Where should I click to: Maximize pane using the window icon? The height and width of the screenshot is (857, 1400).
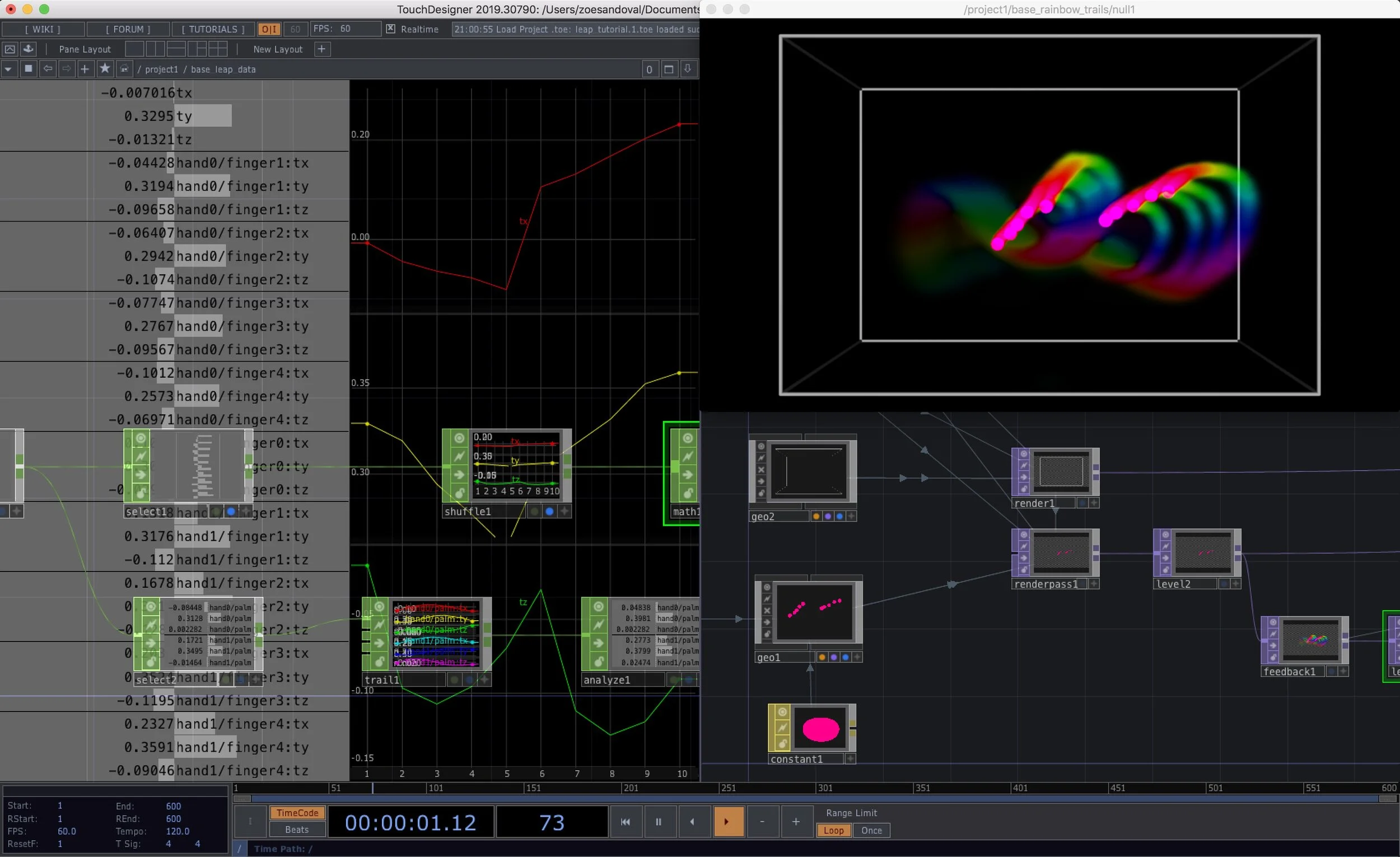click(669, 69)
